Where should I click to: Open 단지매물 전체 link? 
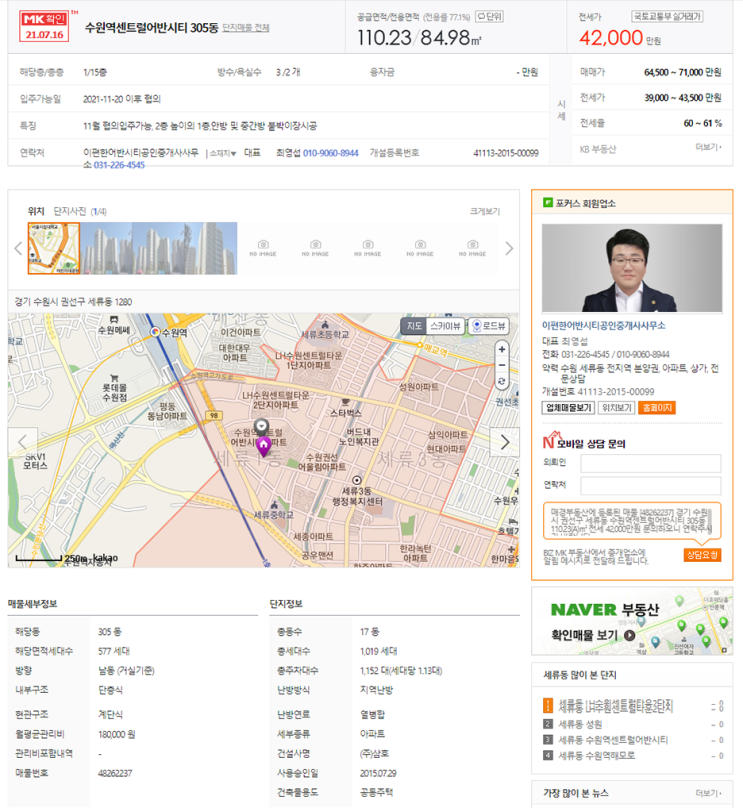click(x=246, y=27)
